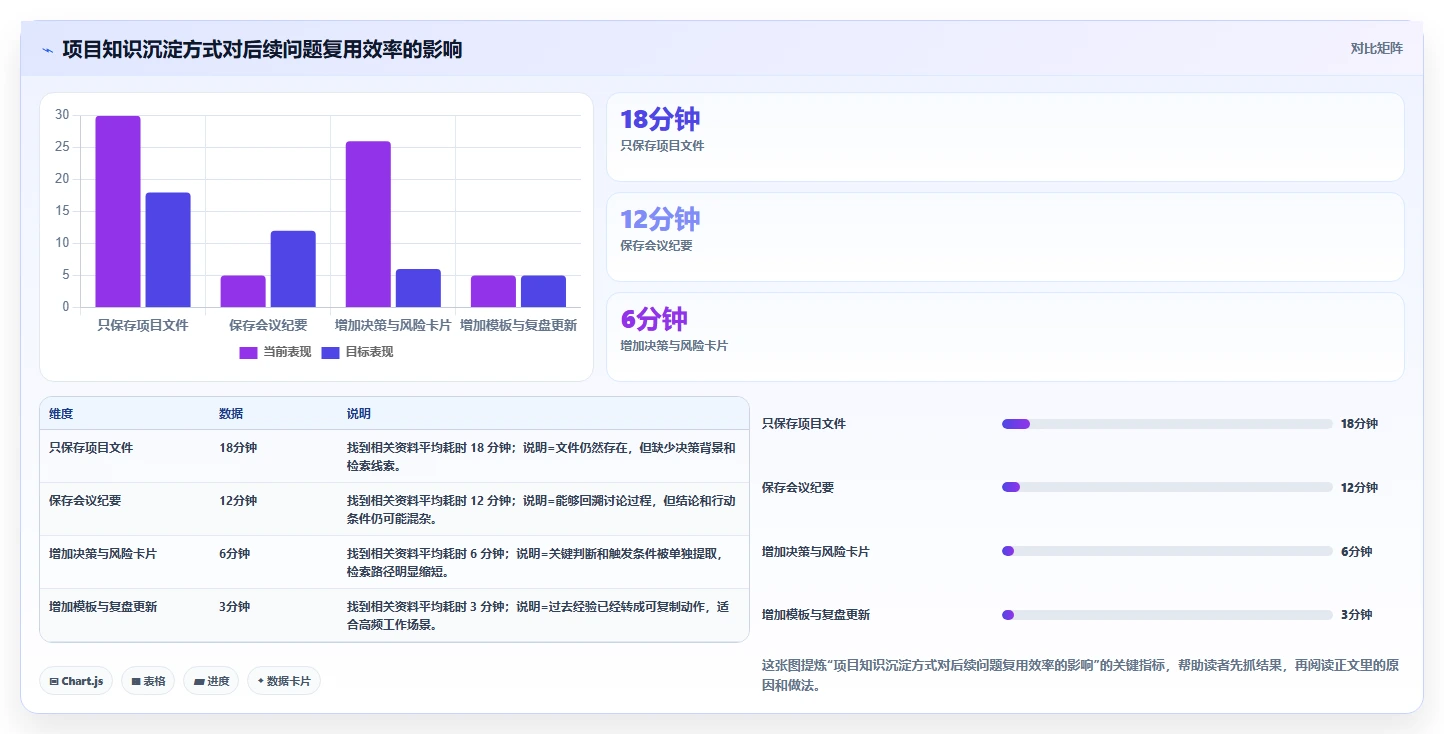Click the 只保存项目文件 table cell

(x=91, y=448)
